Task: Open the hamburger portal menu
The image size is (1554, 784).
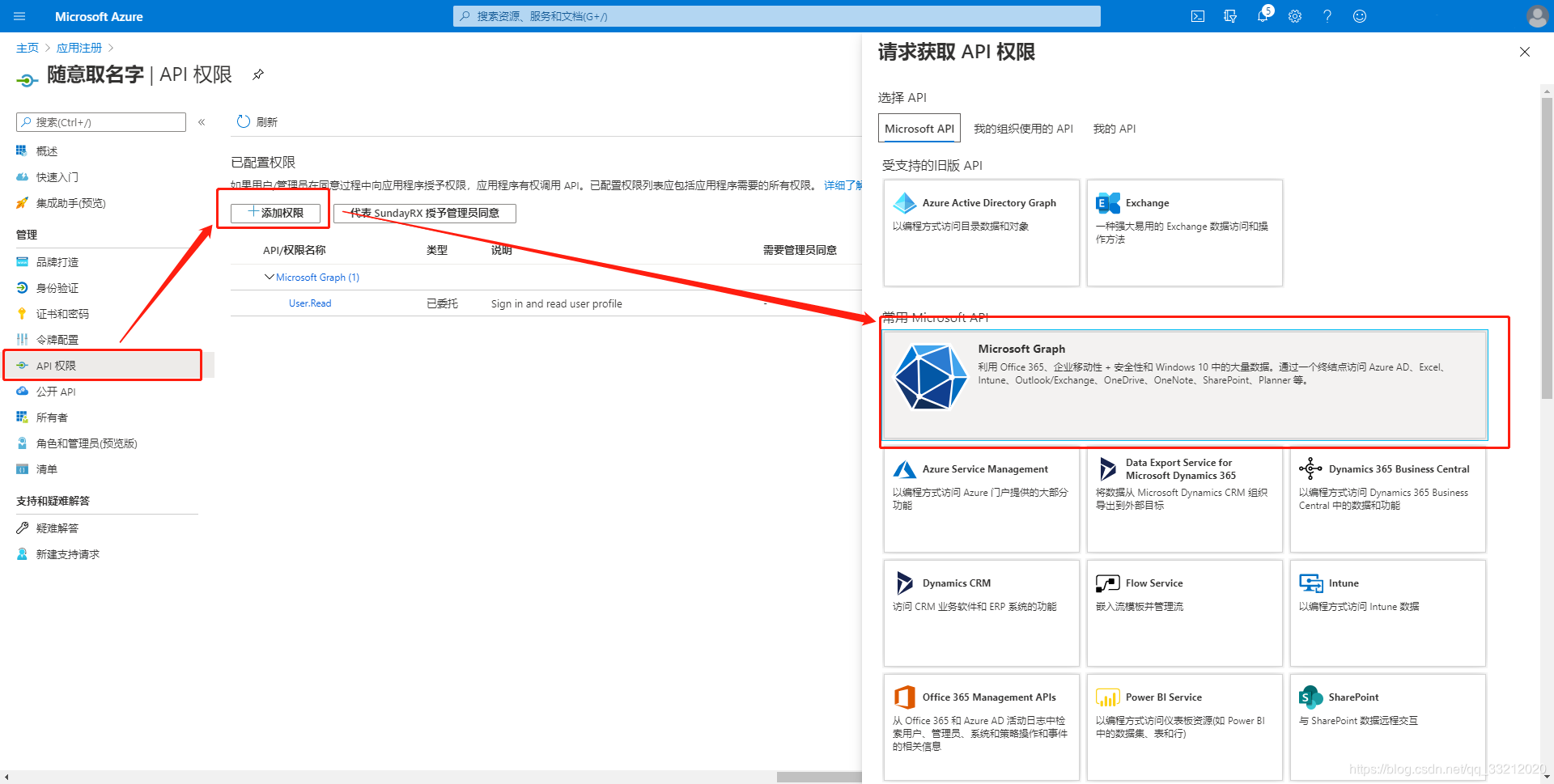Action: (x=19, y=16)
